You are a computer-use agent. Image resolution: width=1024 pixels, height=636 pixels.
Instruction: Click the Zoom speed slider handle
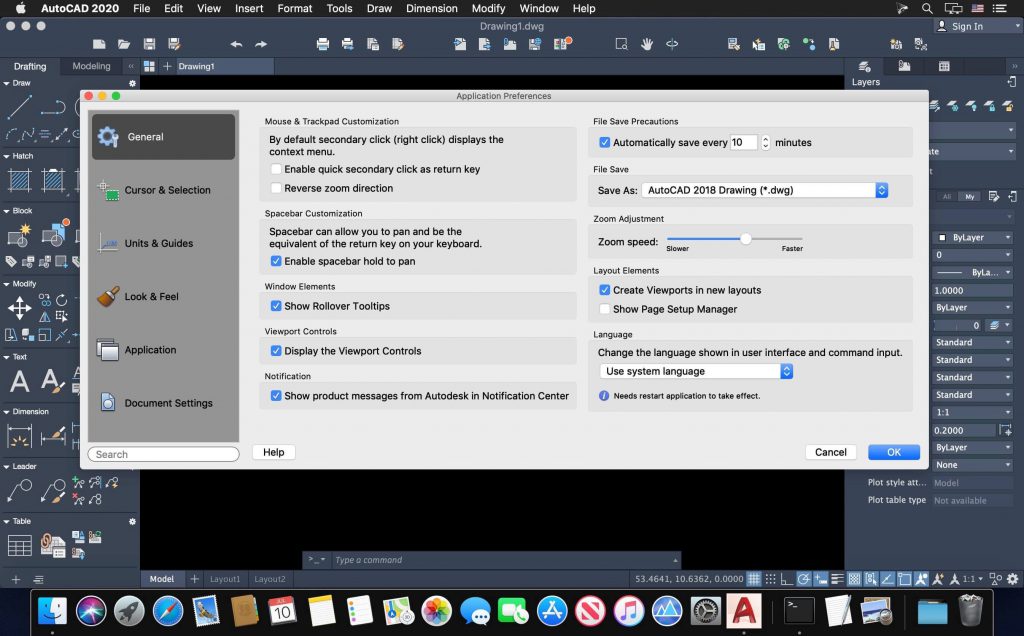[745, 239]
